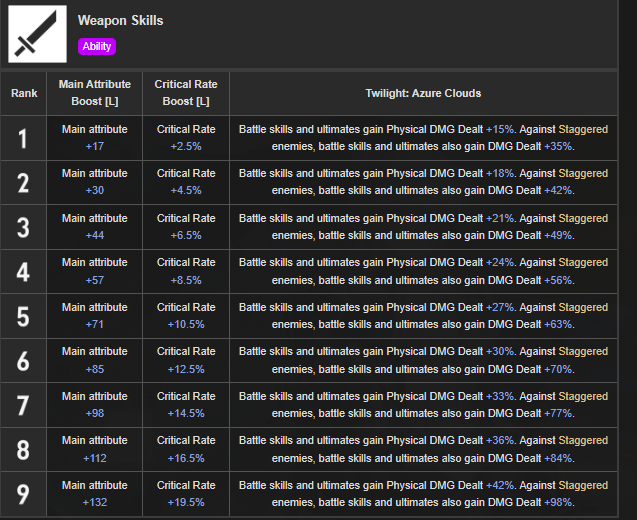
Task: Click the Main attribute +98 cell
Action: 95,405
